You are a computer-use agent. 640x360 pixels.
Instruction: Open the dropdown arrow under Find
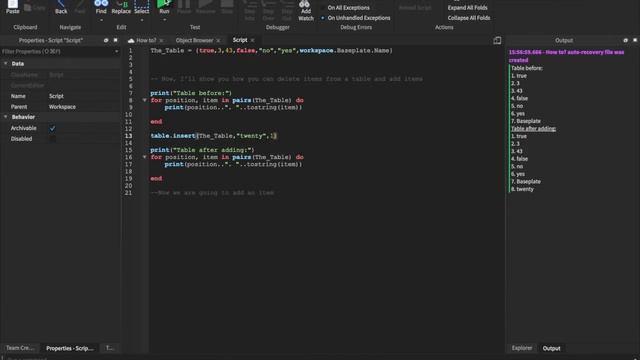(101, 20)
